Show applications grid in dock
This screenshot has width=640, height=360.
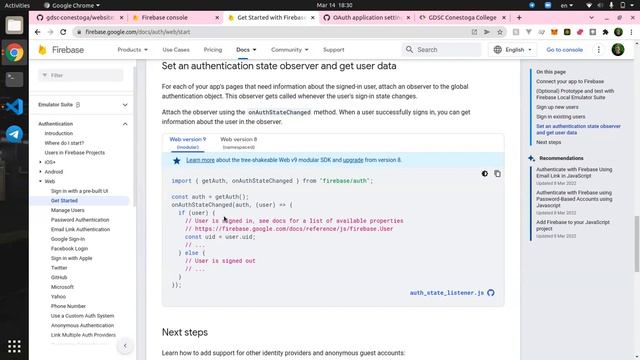tap(14, 346)
